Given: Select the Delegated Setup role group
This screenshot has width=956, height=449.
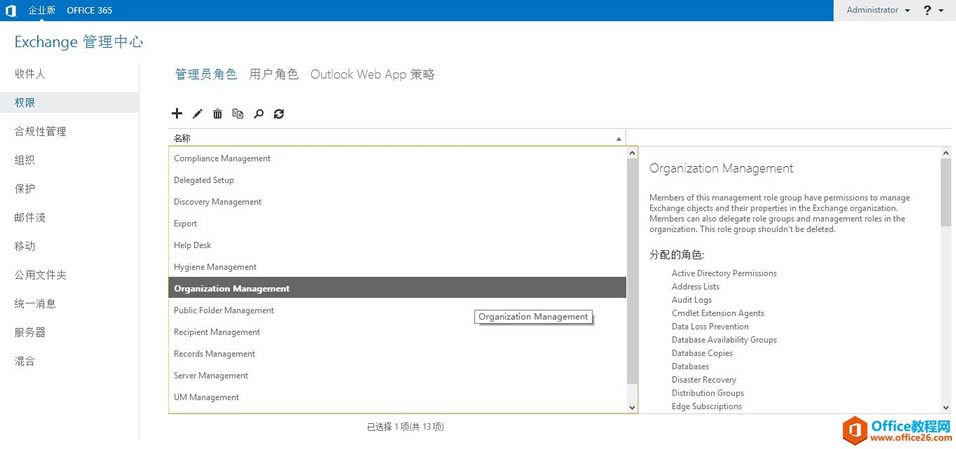Looking at the screenshot, I should click(398, 180).
